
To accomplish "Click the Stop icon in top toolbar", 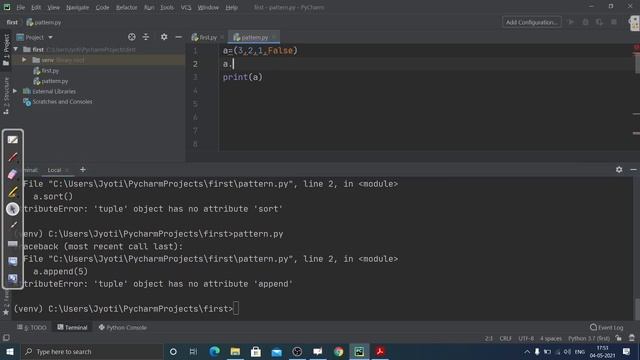I will (613, 22).
